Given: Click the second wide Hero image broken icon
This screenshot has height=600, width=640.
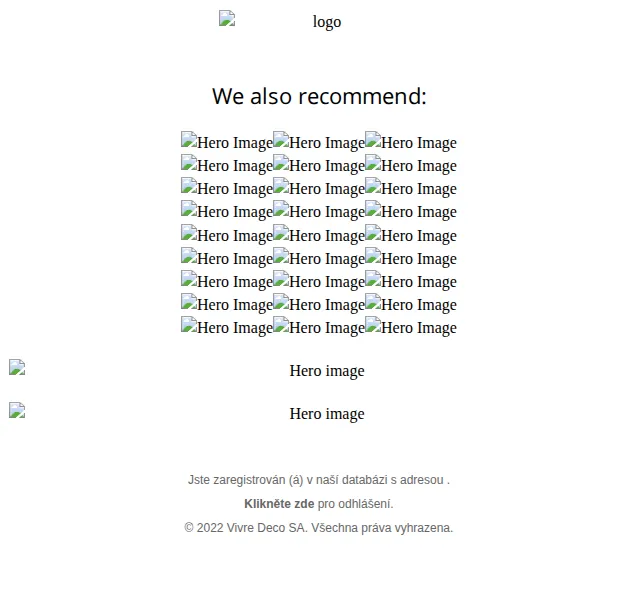Looking at the screenshot, I should [17, 410].
